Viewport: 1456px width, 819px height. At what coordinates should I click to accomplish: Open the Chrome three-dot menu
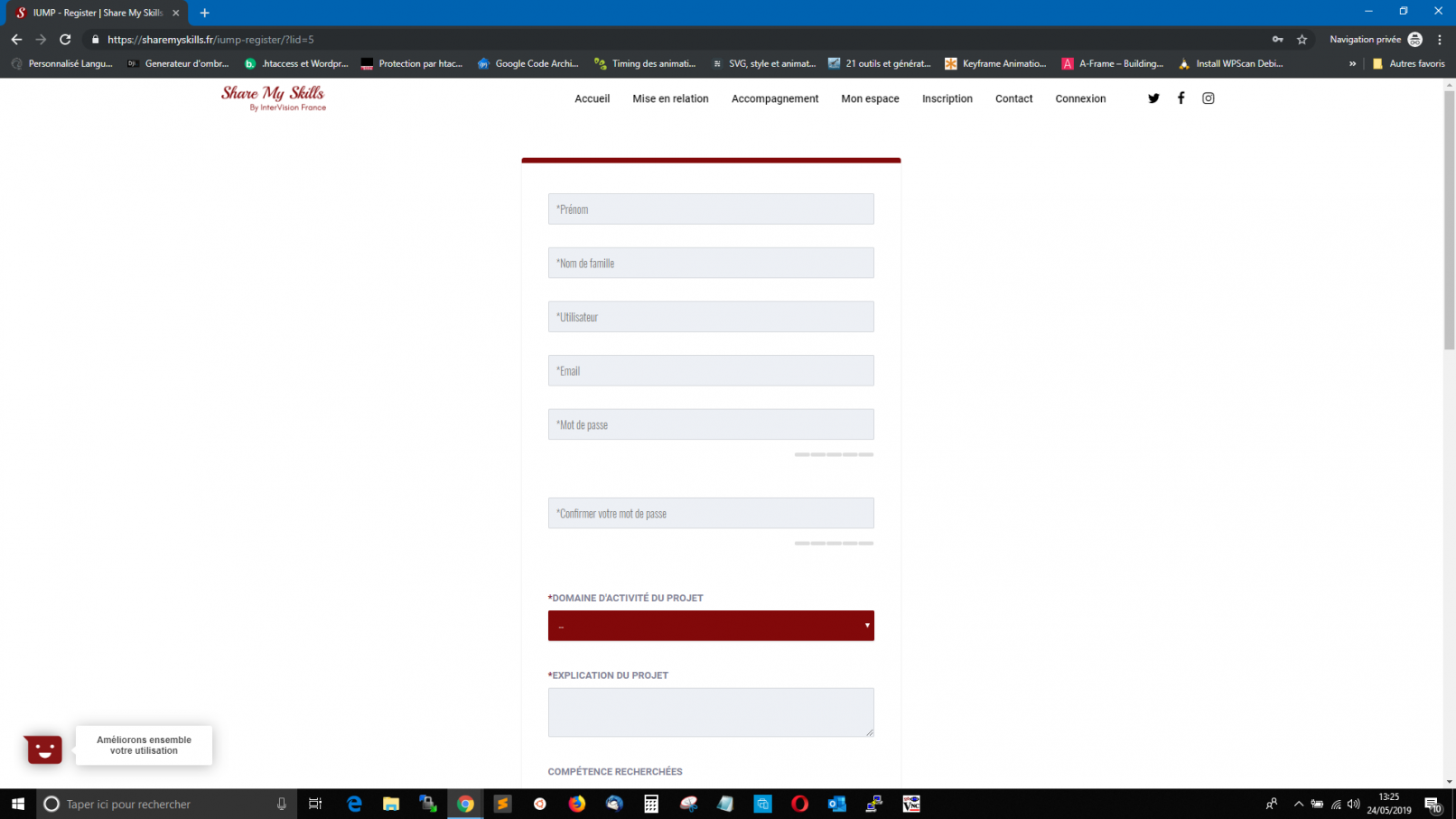coord(1440,40)
